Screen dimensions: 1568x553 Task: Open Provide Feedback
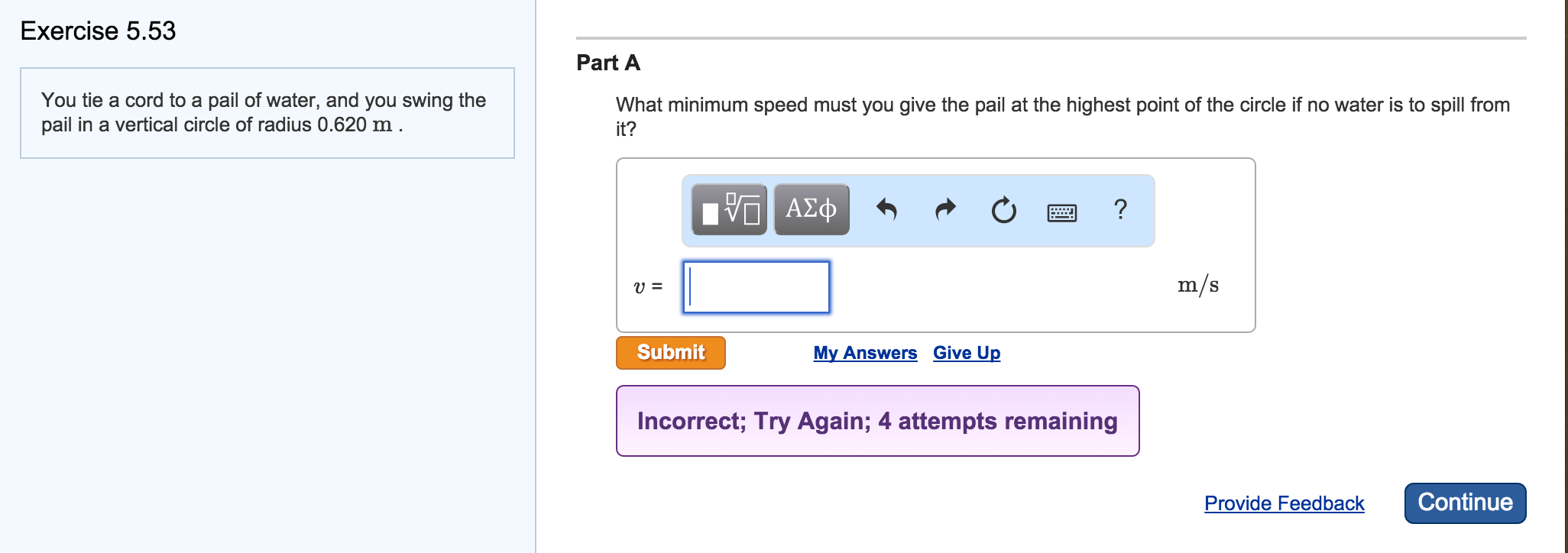click(1284, 503)
